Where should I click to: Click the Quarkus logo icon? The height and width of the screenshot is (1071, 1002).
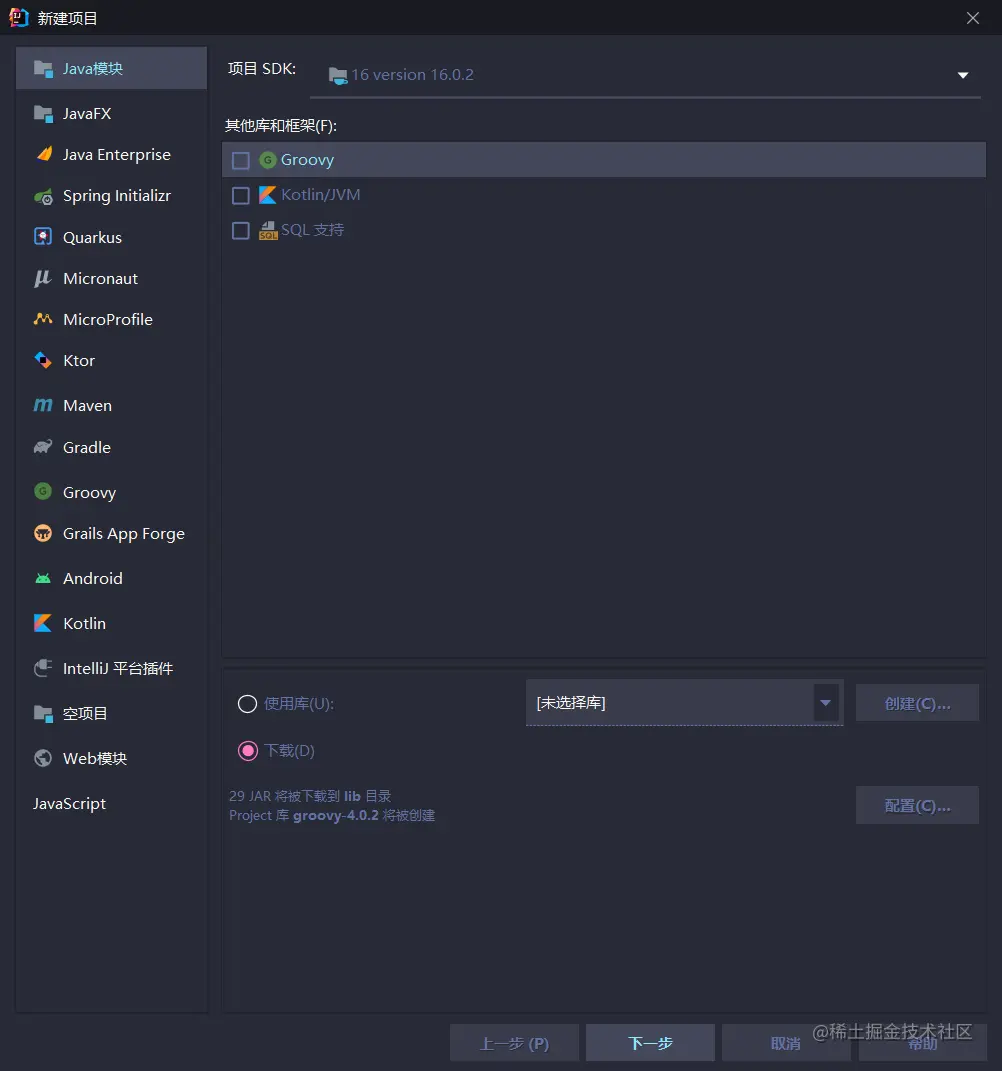tap(43, 237)
